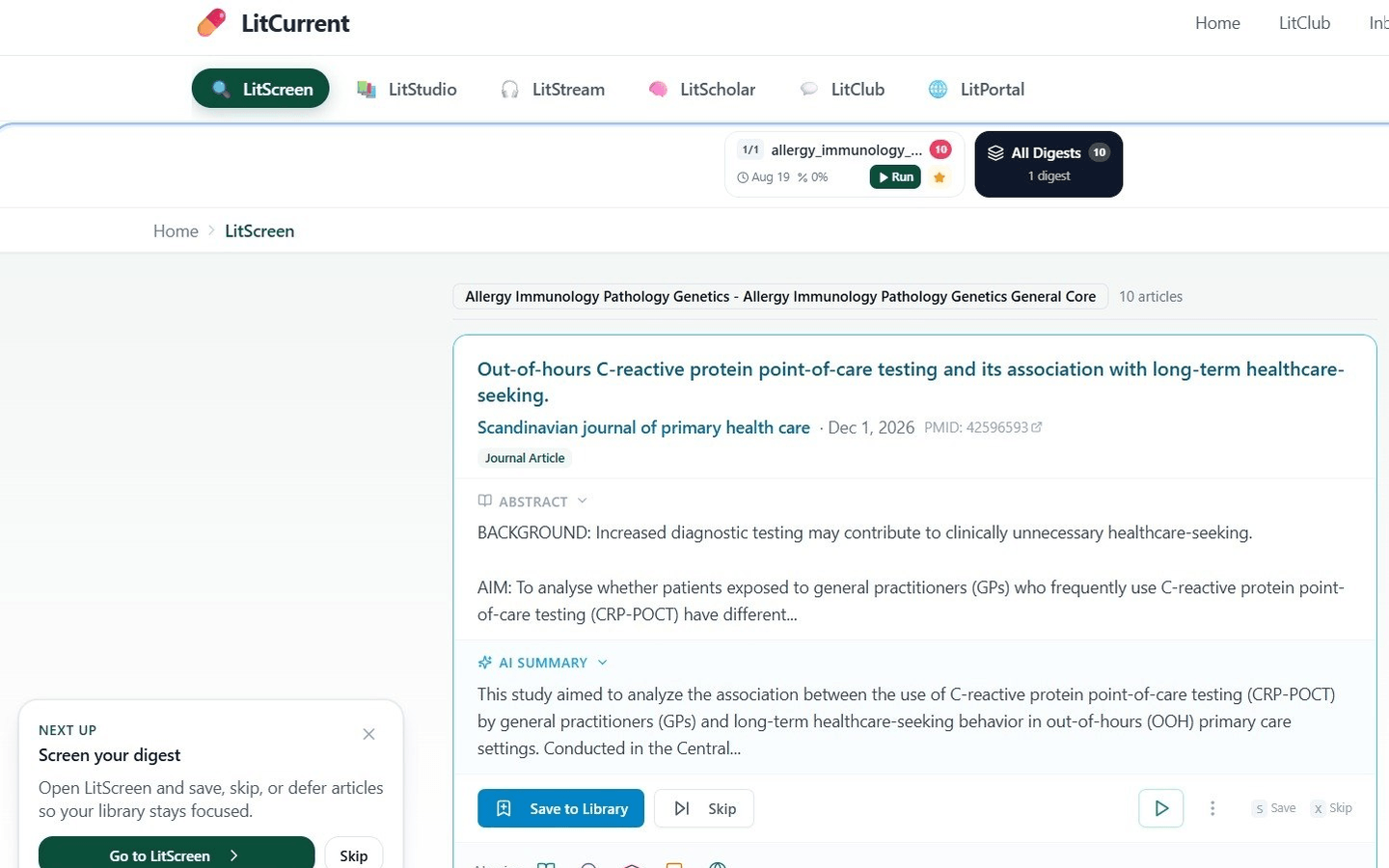Click LitClub in the top navigation
The image size is (1389, 868).
coord(1304,23)
